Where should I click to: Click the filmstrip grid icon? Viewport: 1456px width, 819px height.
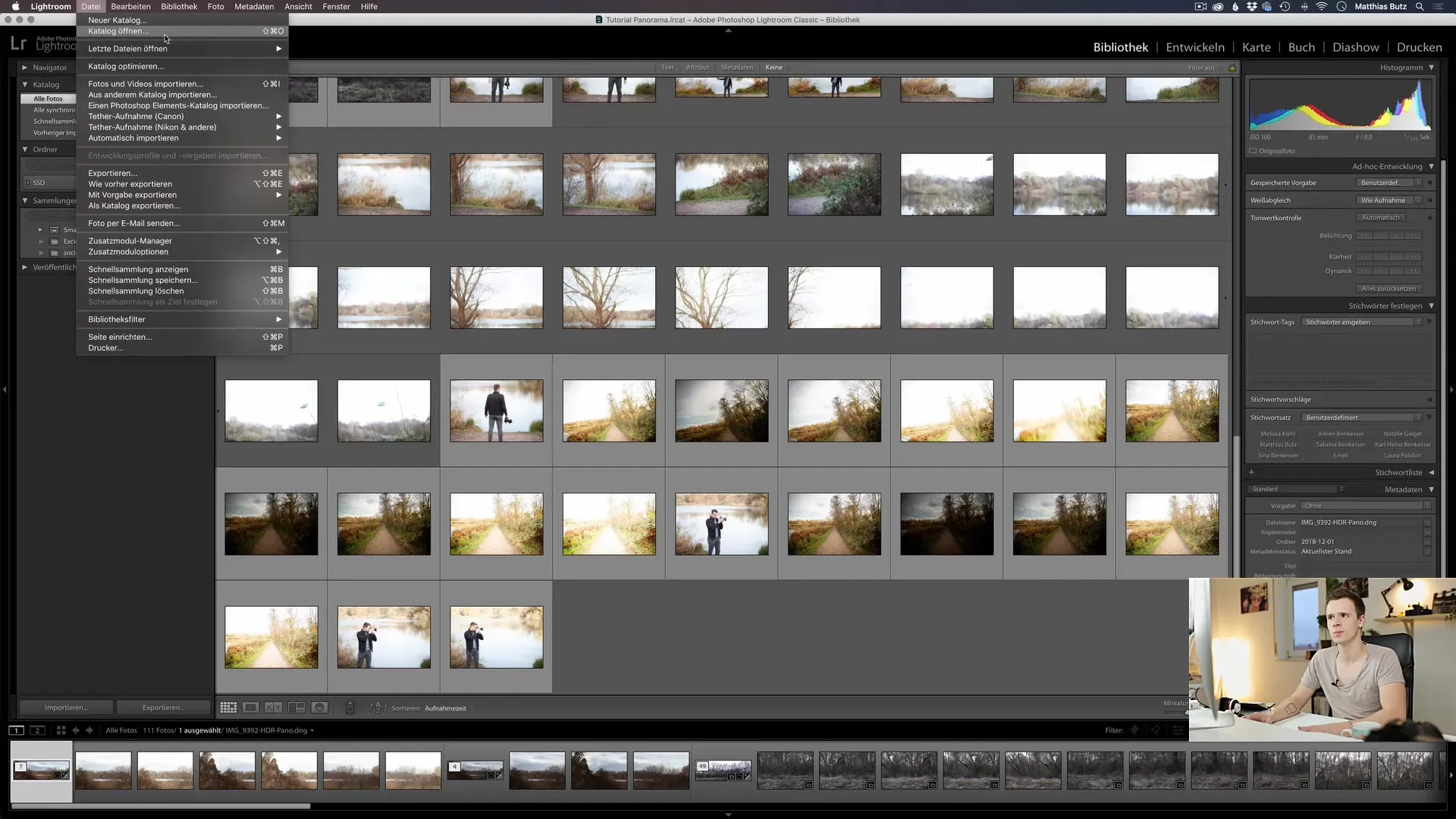coord(61,730)
